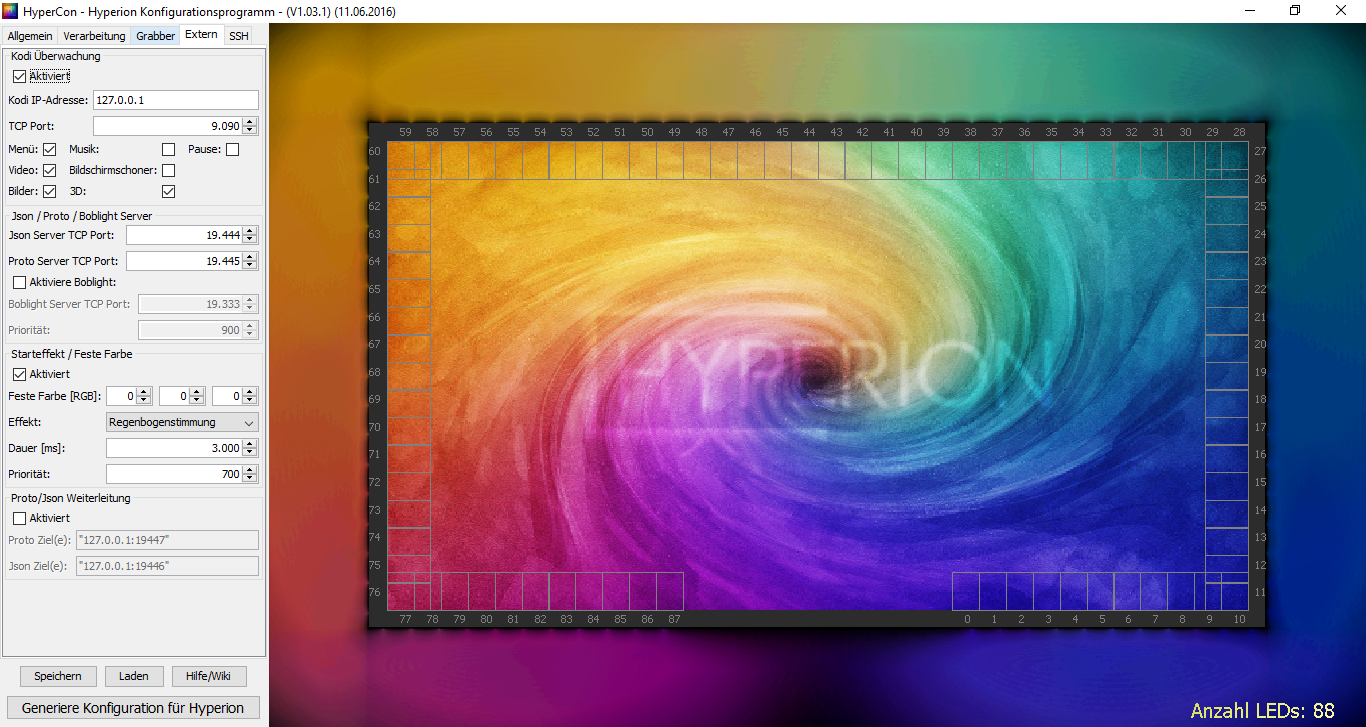Increase the first RGB Feste Farbe value
1366x727 pixels.
(x=144, y=392)
